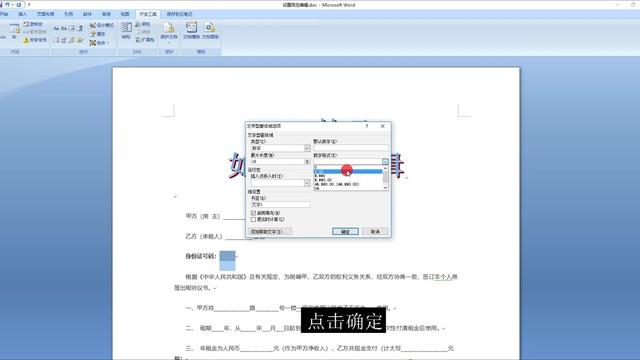Screen dimensions: 640x360
Task: Insert a Picture content control
Action: tap(72, 29)
